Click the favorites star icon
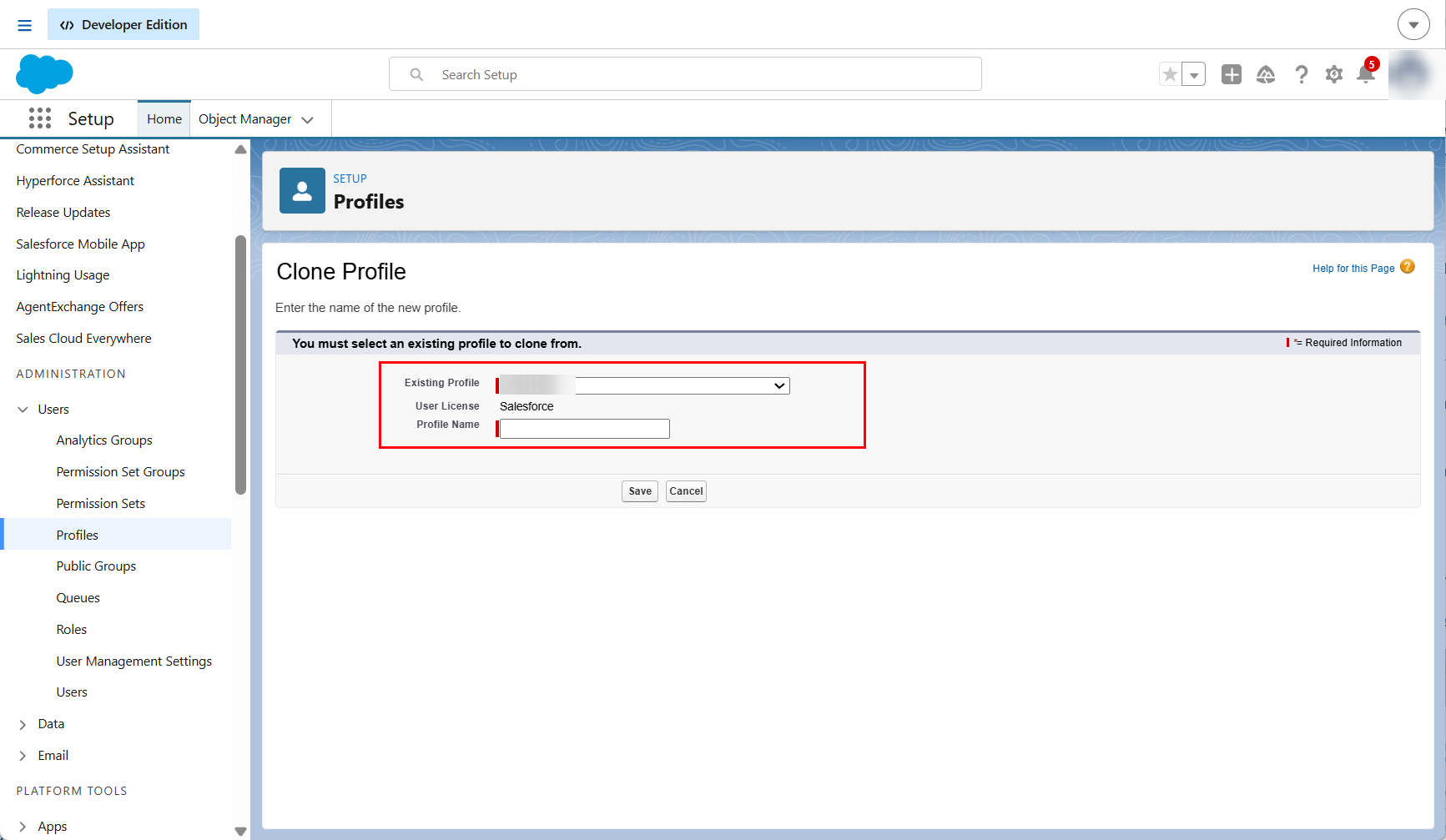 click(1171, 74)
